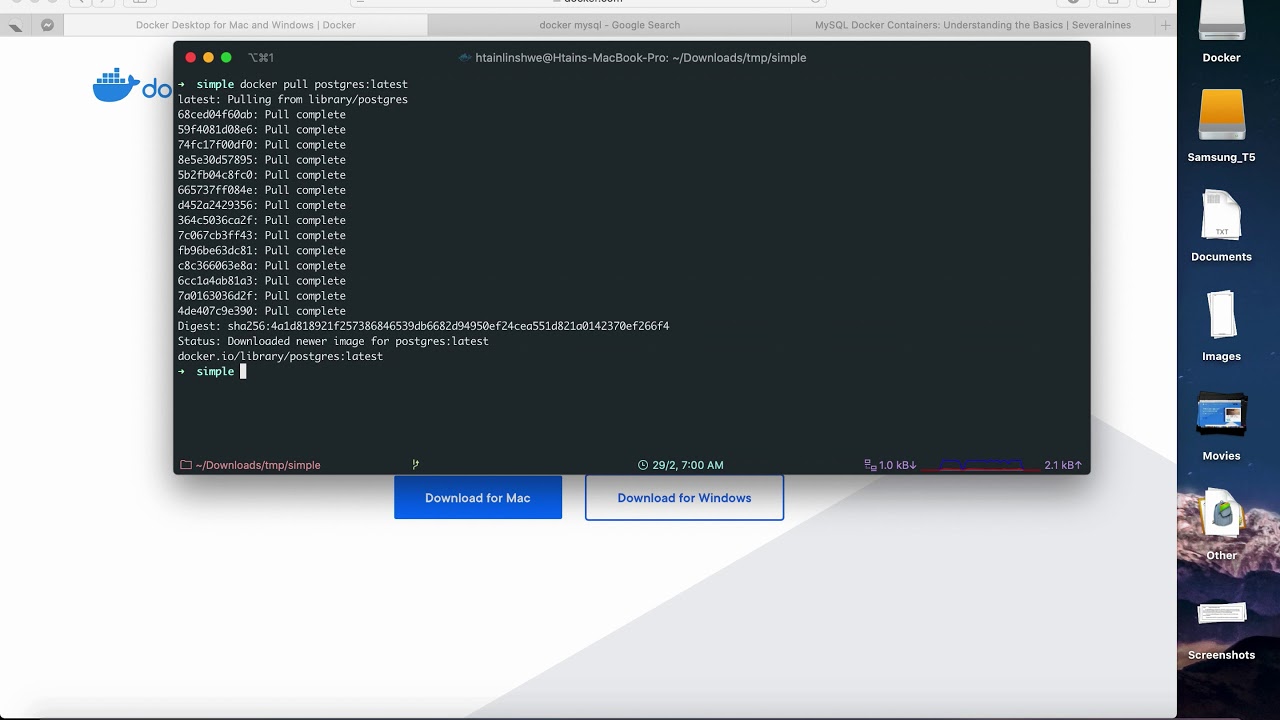
Task: Click the 1.0 kB download rate indicator
Action: [x=898, y=465]
